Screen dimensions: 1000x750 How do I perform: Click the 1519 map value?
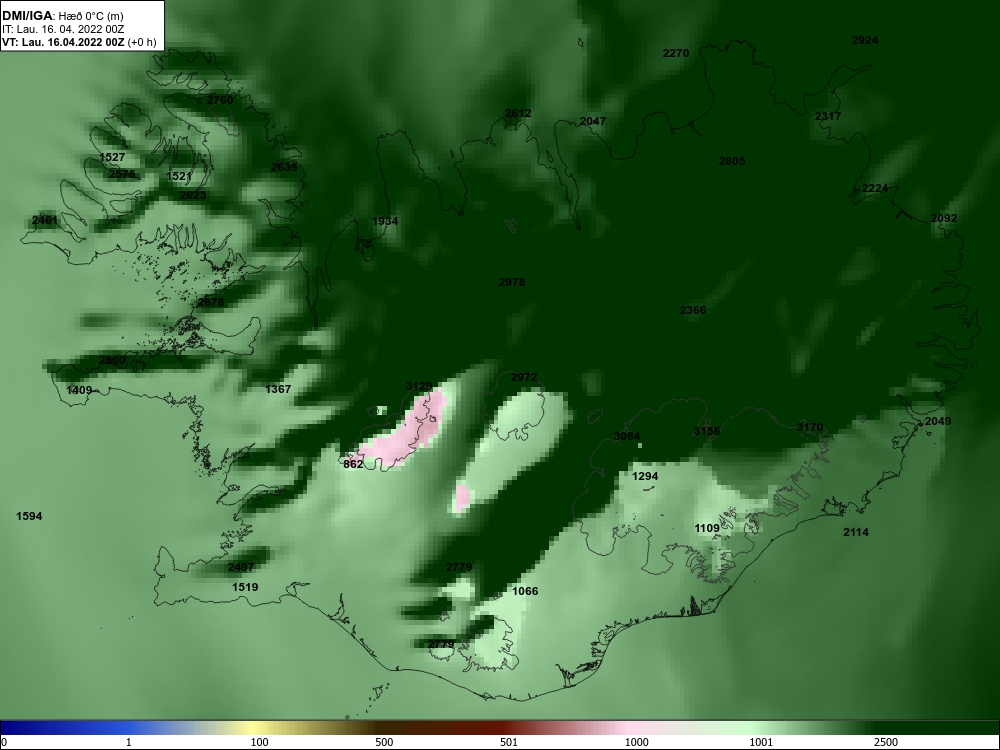[245, 587]
